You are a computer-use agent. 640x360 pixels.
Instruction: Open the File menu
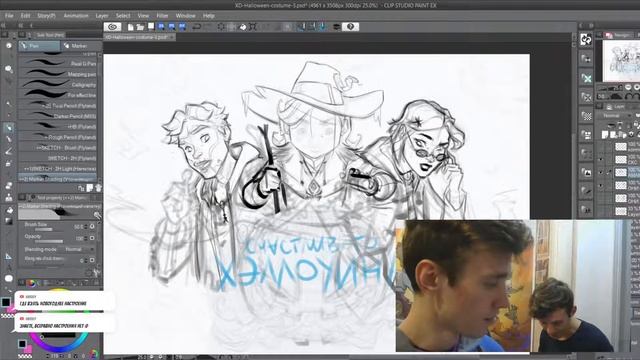point(9,16)
